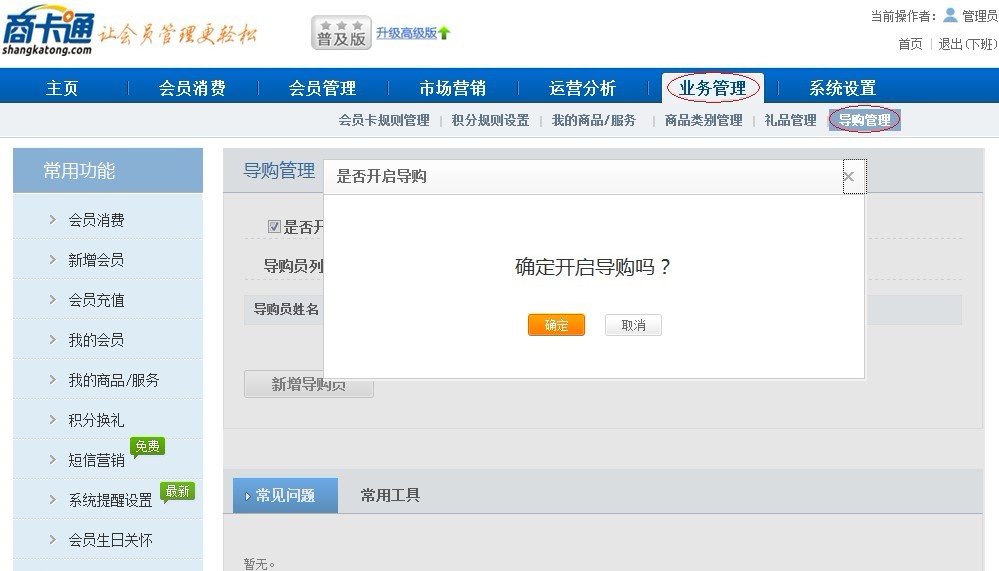Close the 是否开启导购 dialog

(848, 177)
